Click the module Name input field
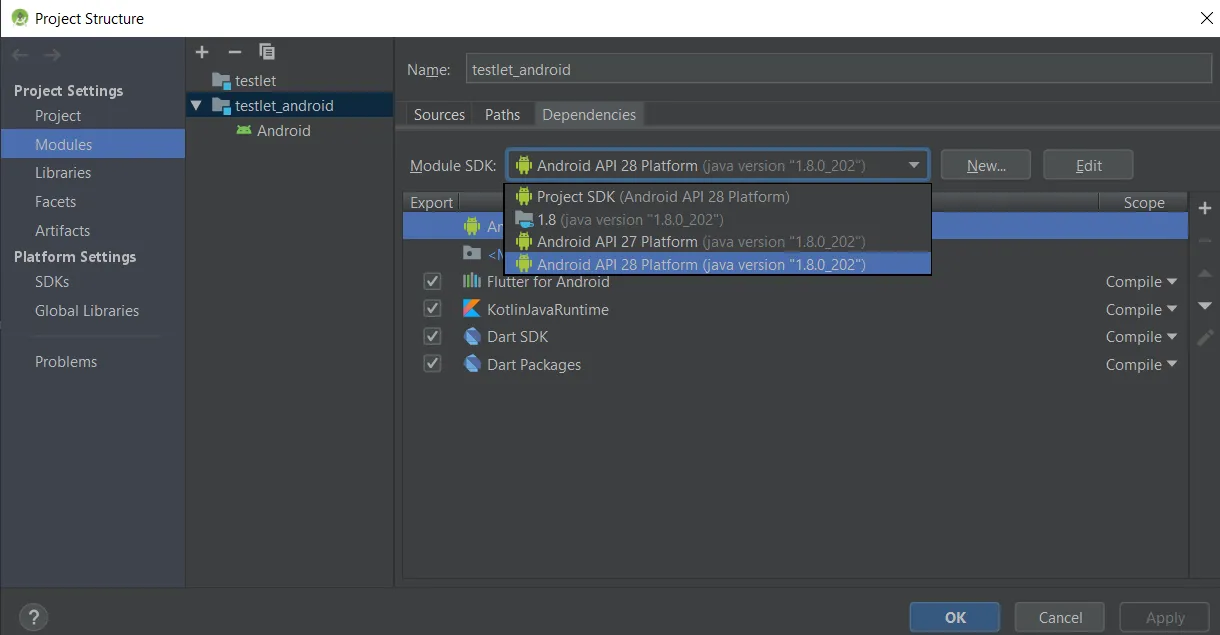The height and width of the screenshot is (635, 1220). click(839, 68)
